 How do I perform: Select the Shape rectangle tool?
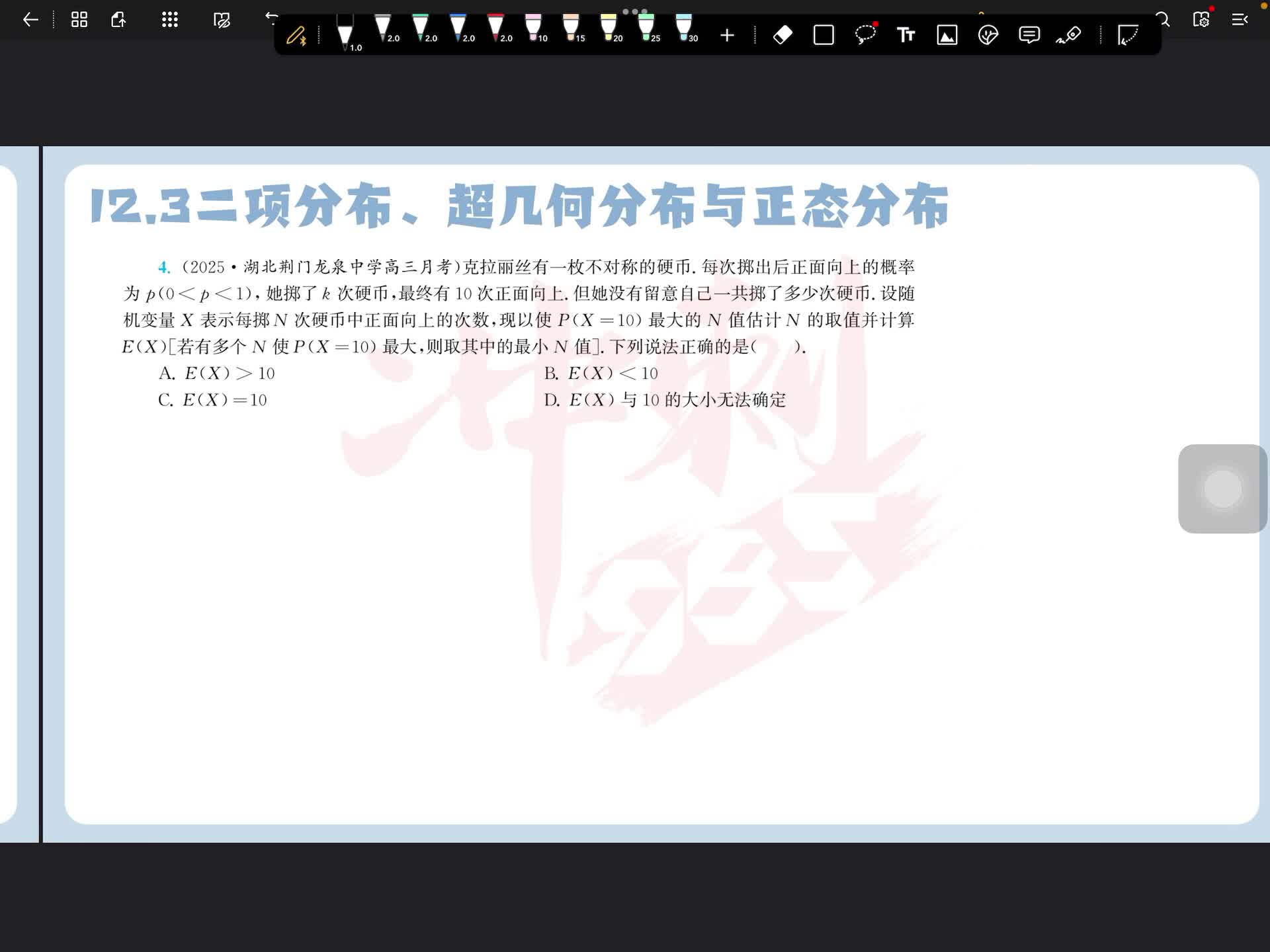(x=824, y=35)
